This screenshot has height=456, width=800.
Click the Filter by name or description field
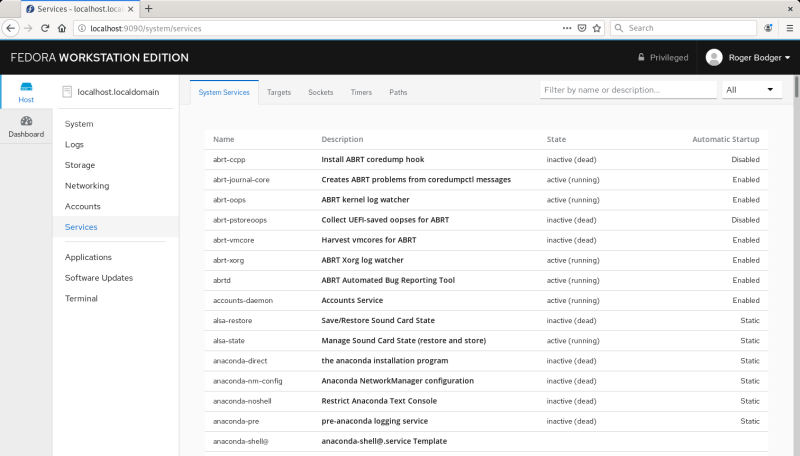point(626,90)
